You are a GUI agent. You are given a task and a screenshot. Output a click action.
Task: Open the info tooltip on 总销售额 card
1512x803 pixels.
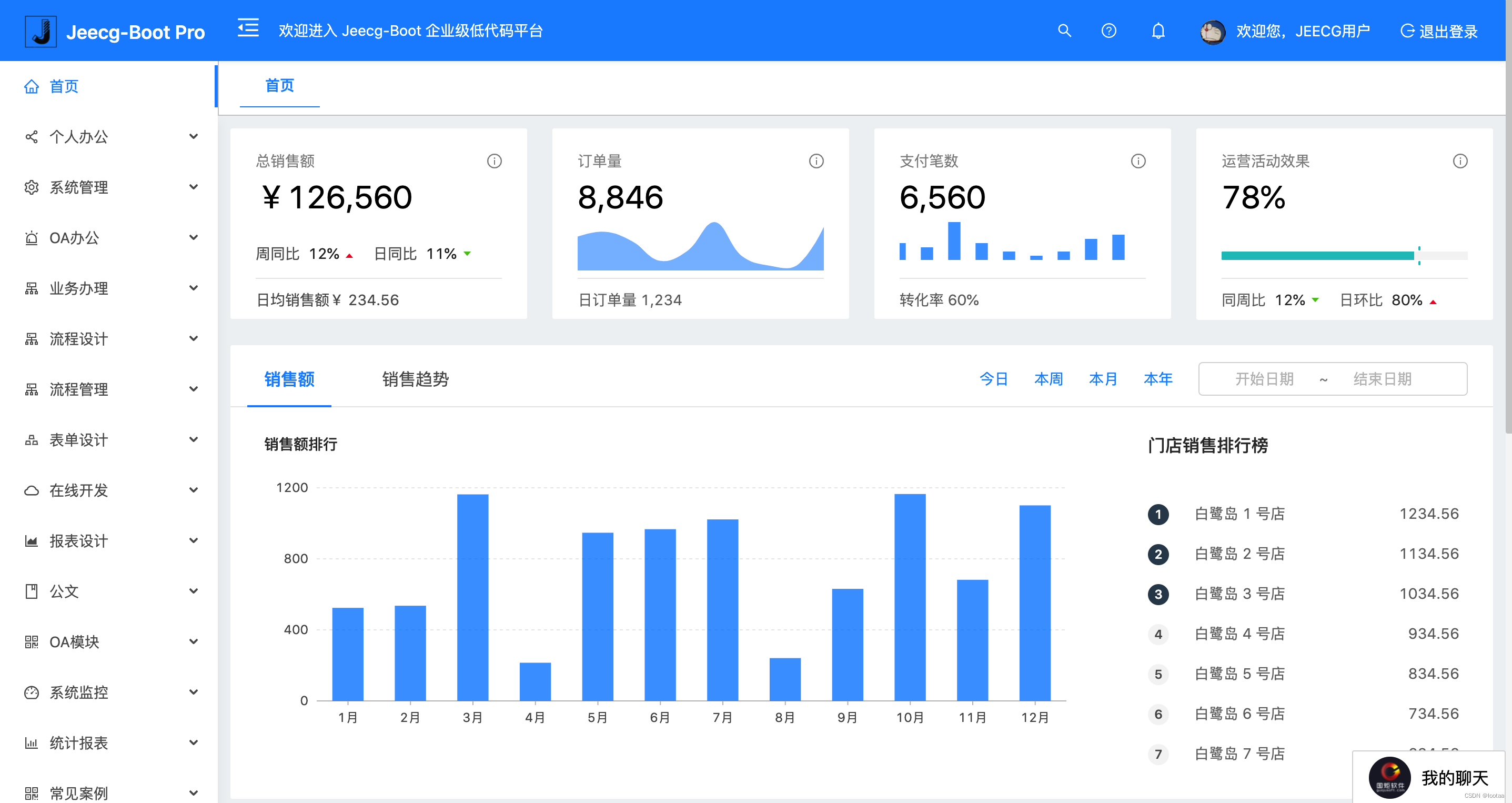pos(494,160)
